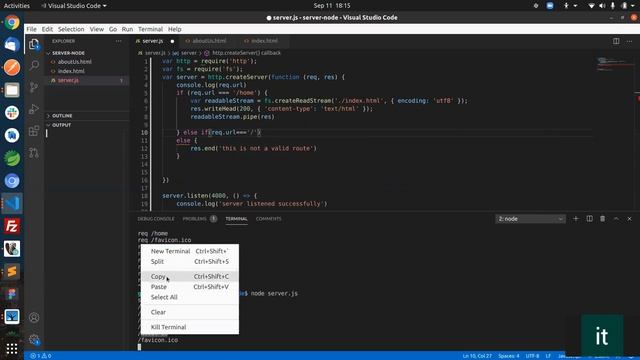Switch to the Comments panel tab
Viewport: 640px width, 360px height.
(x=268, y=219)
